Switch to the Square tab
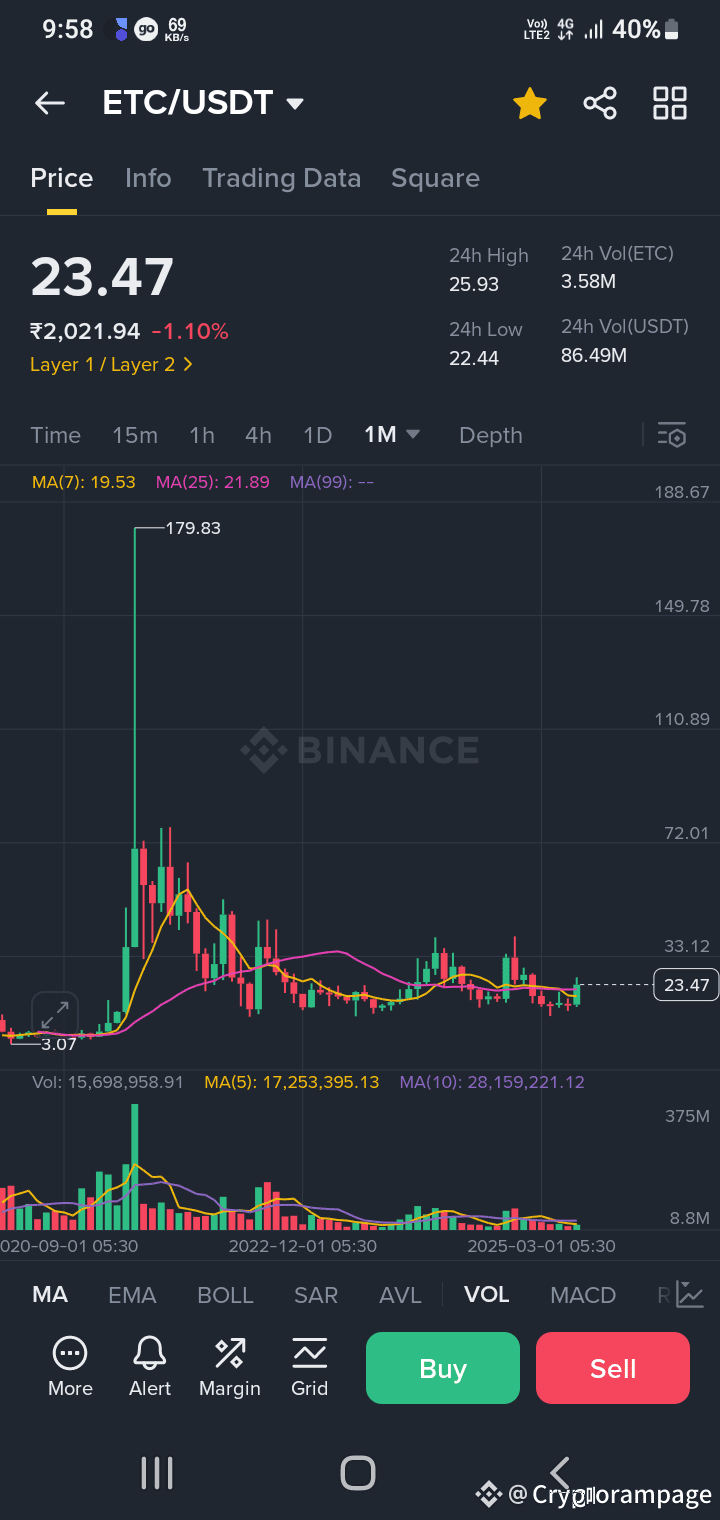 point(435,178)
